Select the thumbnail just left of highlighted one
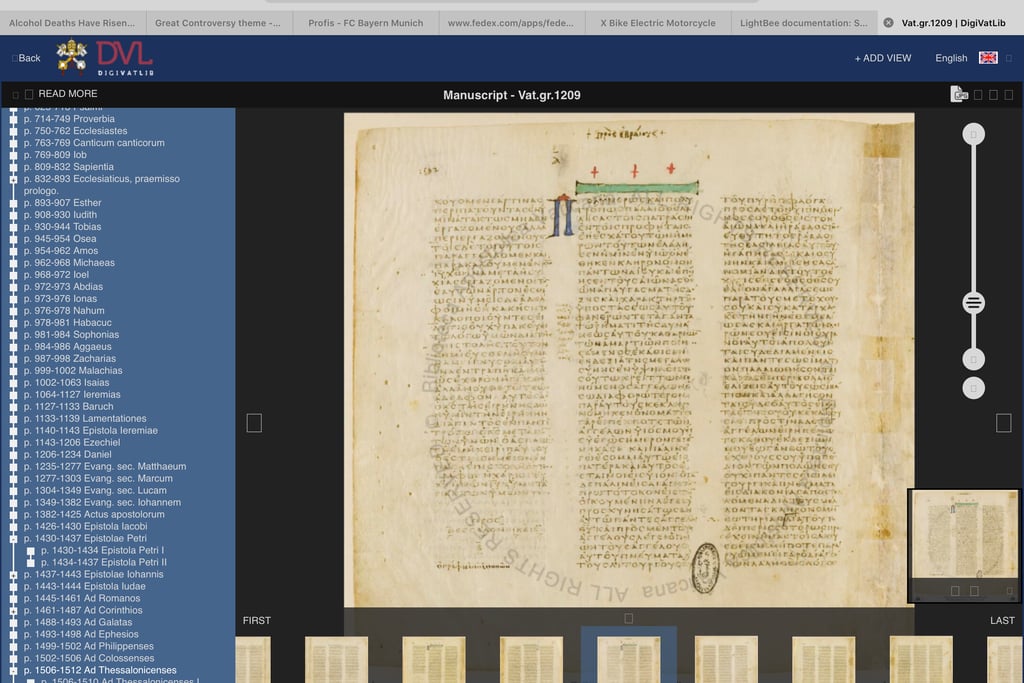The height and width of the screenshot is (683, 1024). tap(531, 659)
